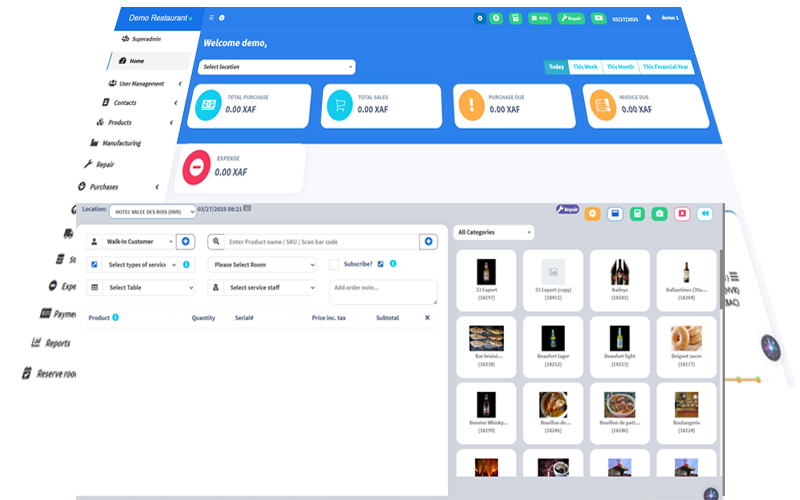Screen dimensions: 800x500
Task: Open the All Categories dropdown
Action: 494,232
